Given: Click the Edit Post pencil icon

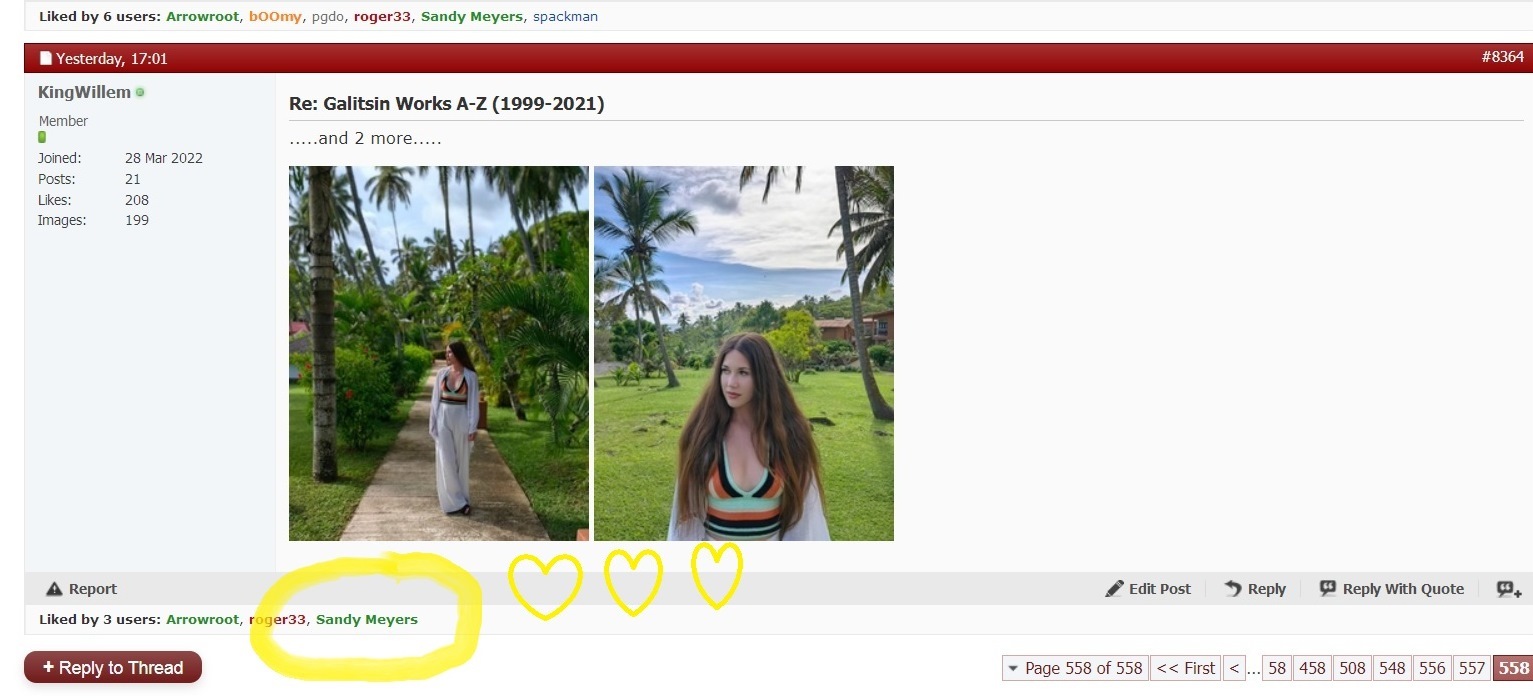Looking at the screenshot, I should pyautogui.click(x=1114, y=589).
